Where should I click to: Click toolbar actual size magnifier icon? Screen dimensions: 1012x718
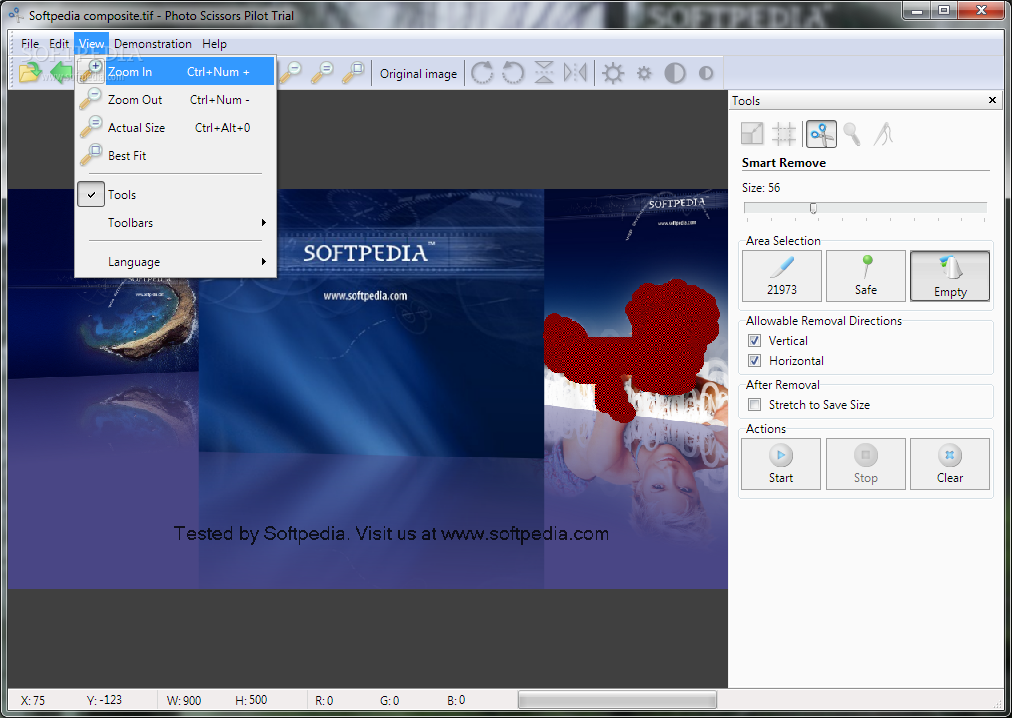click(x=322, y=73)
